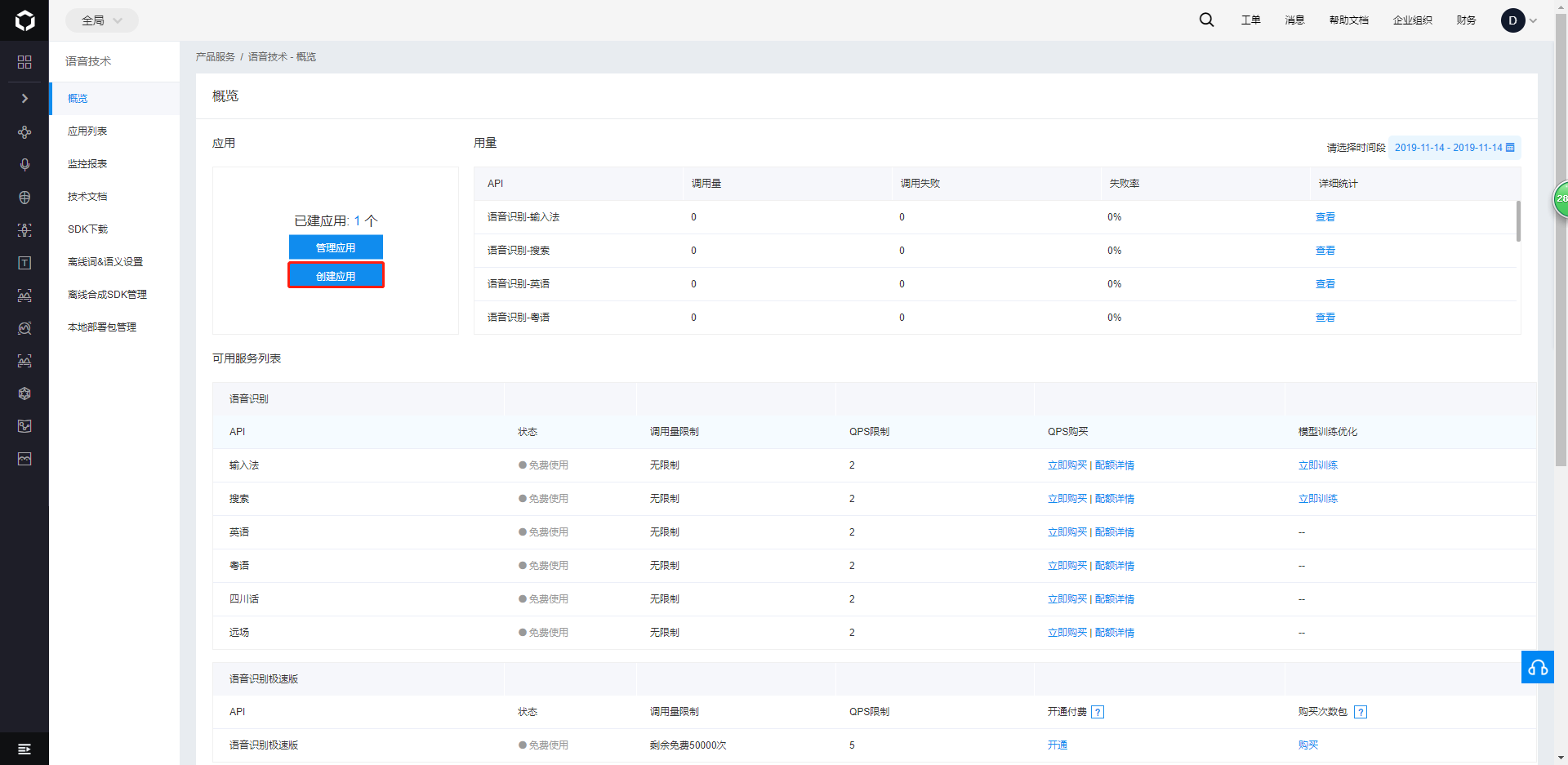Click the Baidu cloud logo icon

click(24, 20)
